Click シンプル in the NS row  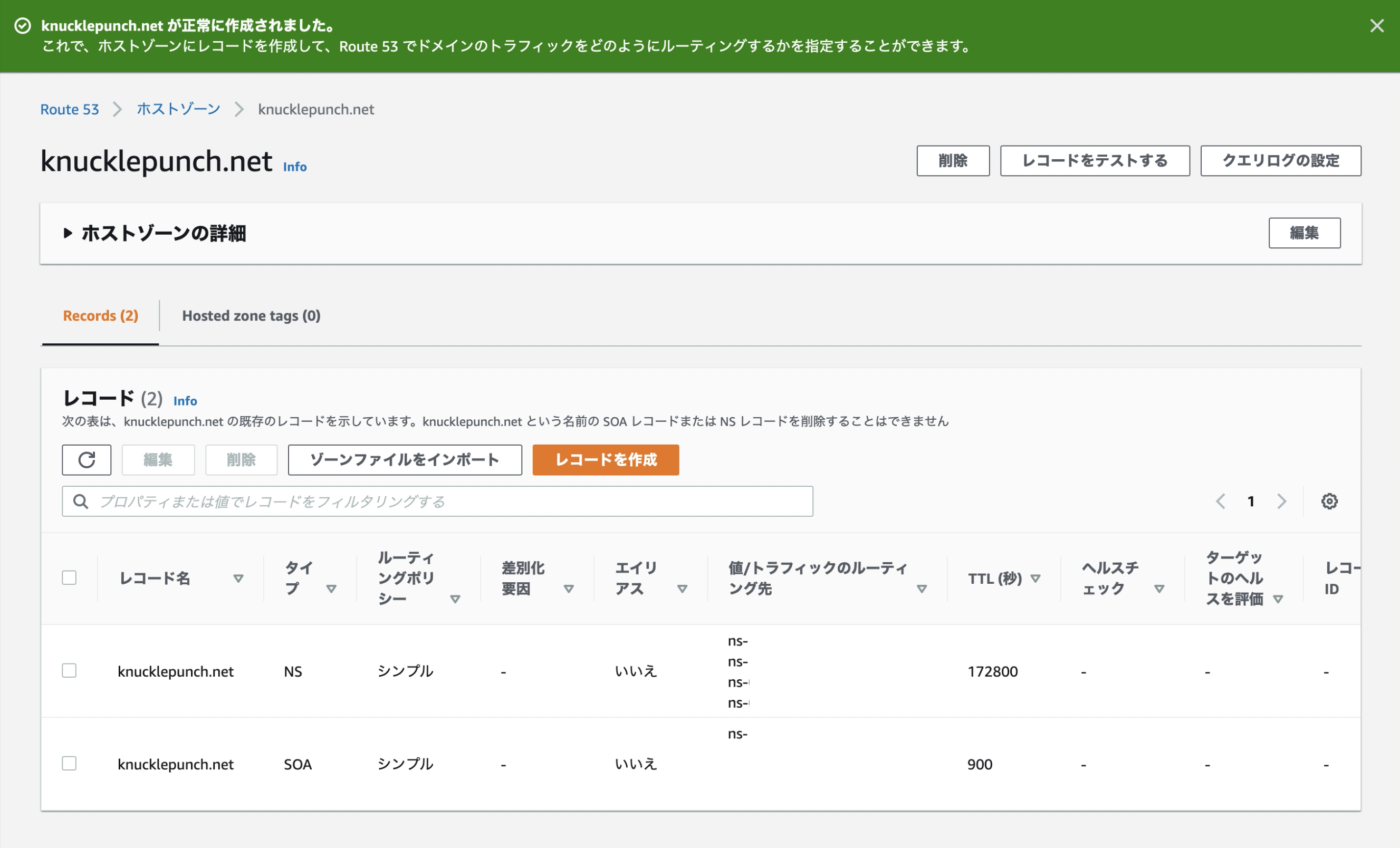coord(405,671)
